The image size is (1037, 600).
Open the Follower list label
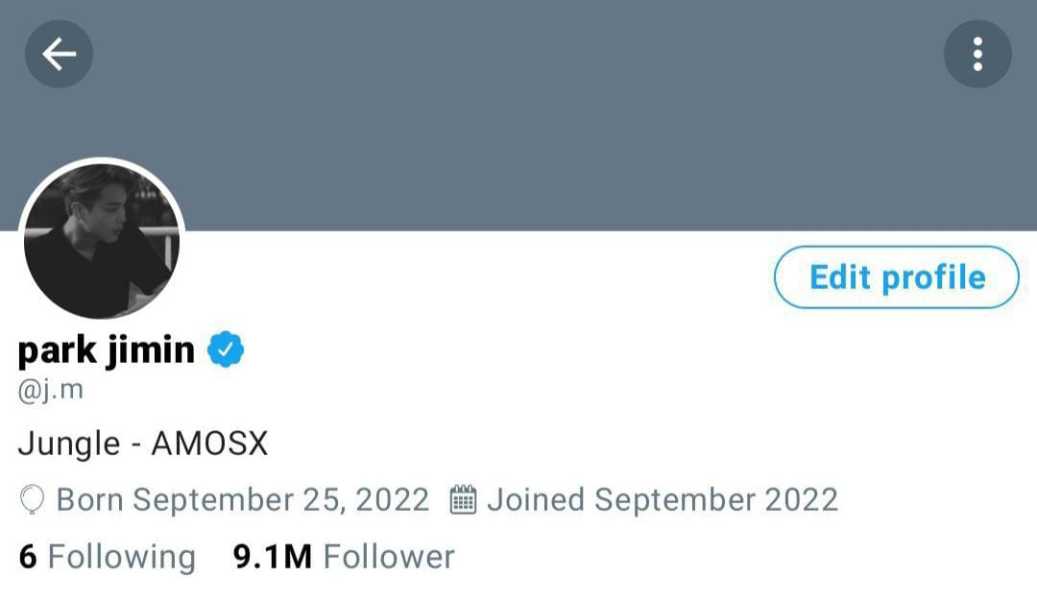point(389,557)
